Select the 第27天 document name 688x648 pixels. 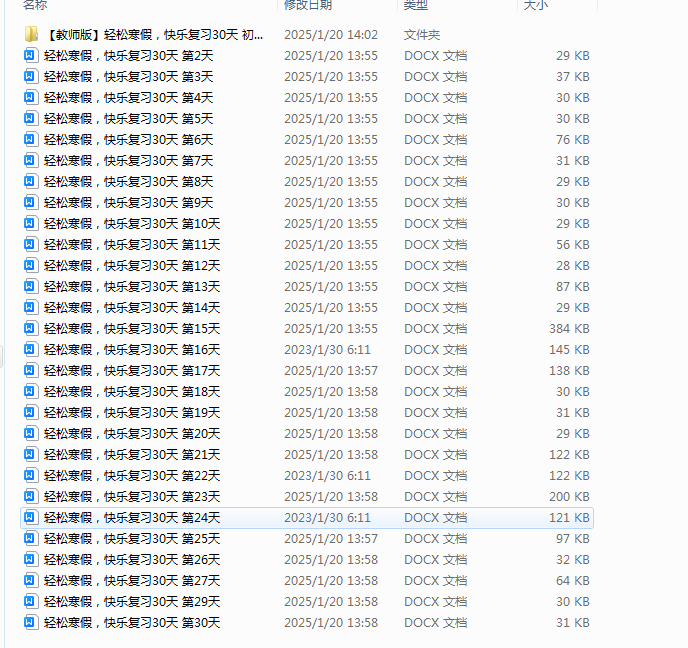[131, 581]
